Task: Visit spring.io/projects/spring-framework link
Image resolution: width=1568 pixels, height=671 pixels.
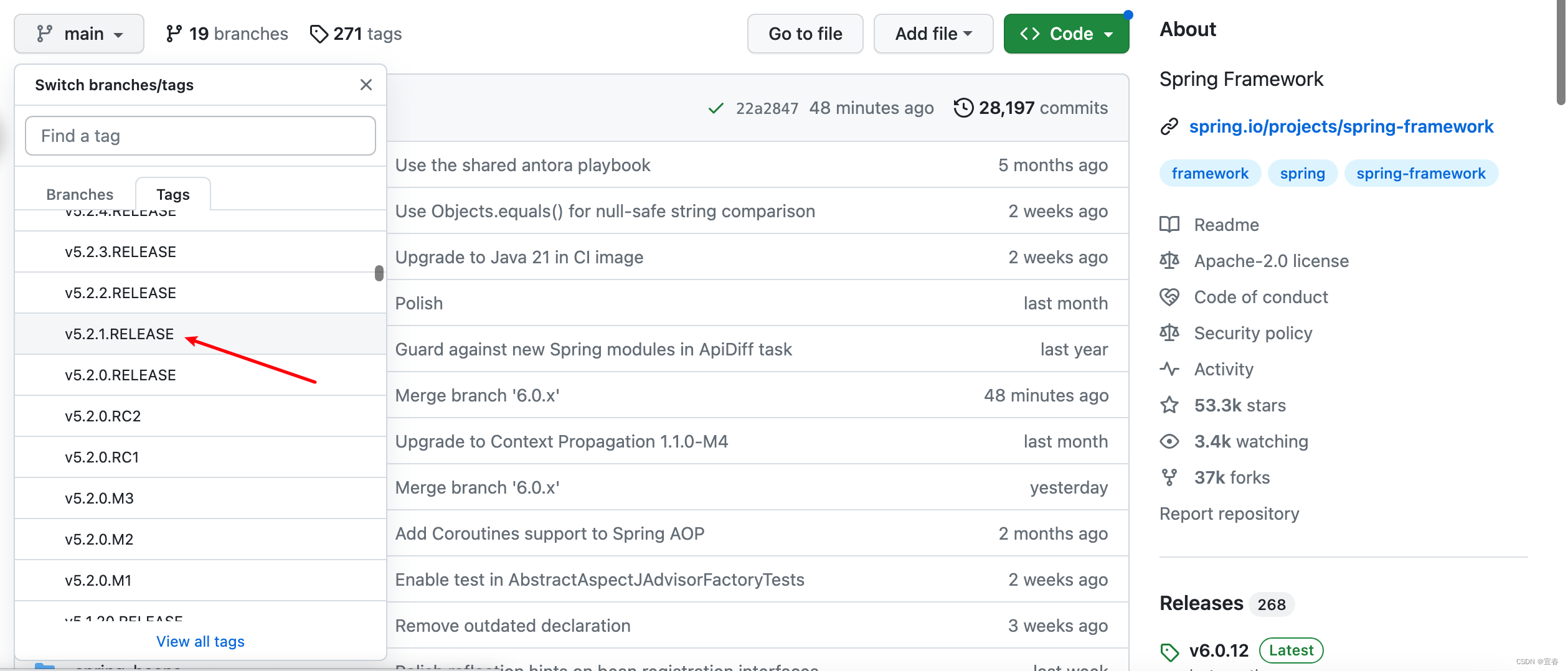Action: (1341, 126)
